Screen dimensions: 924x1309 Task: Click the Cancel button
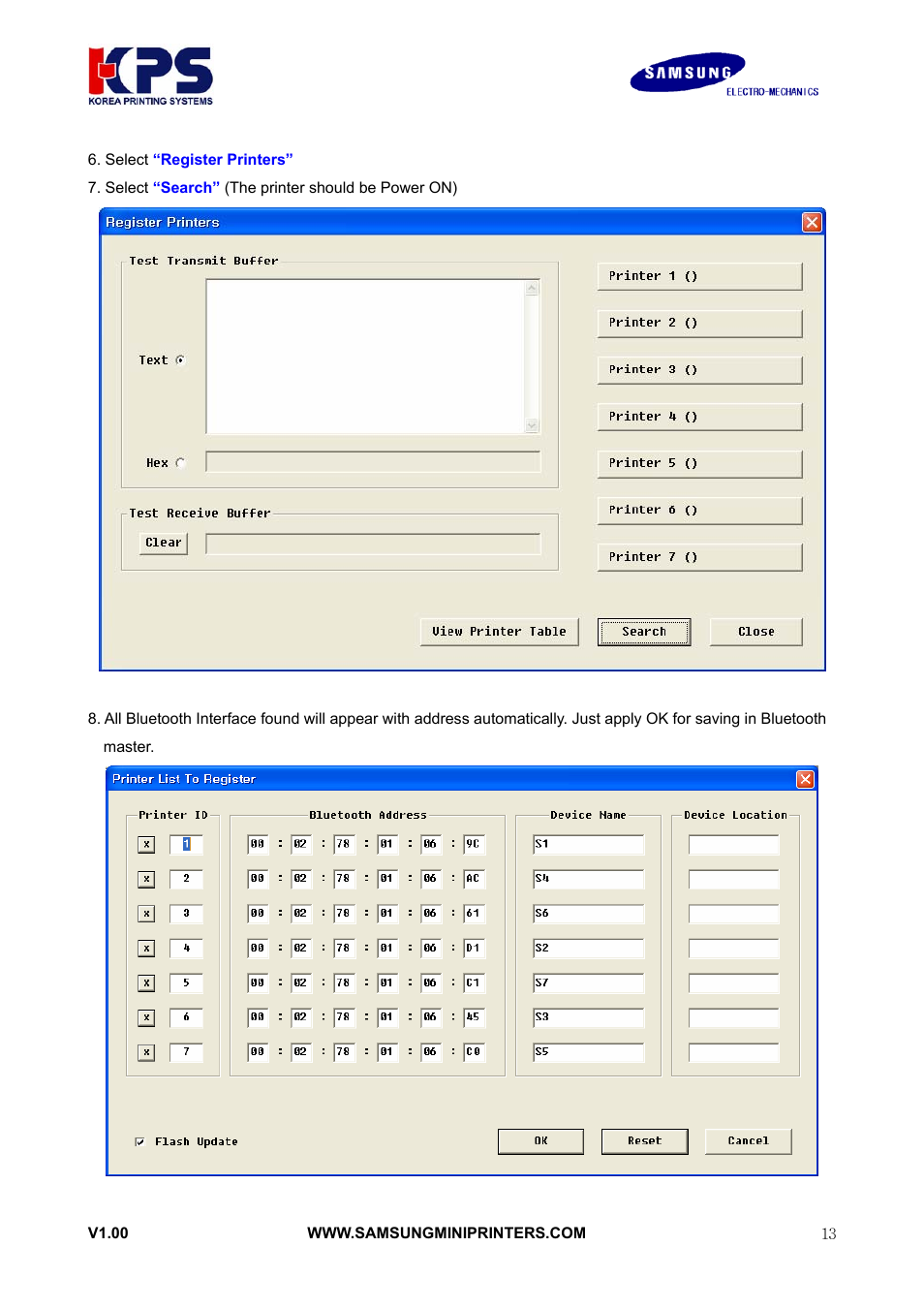tap(748, 1141)
